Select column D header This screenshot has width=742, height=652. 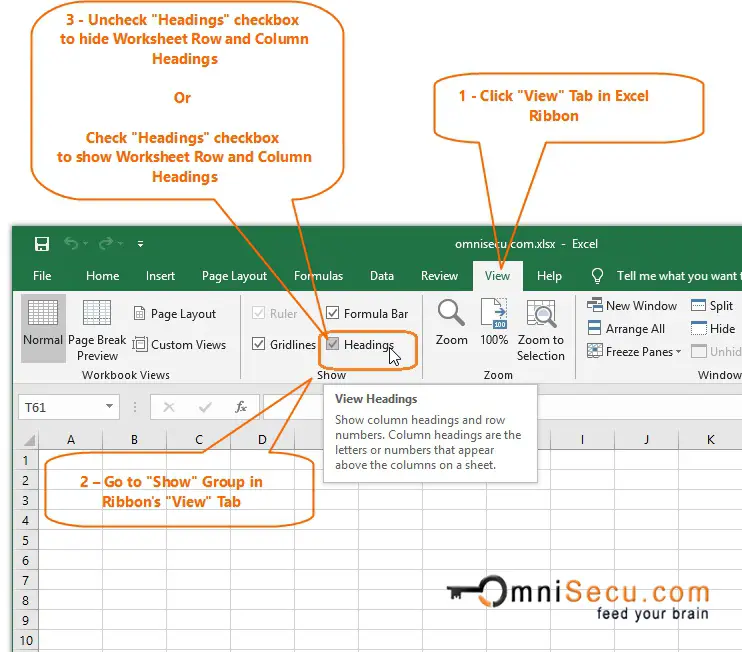[x=262, y=440]
